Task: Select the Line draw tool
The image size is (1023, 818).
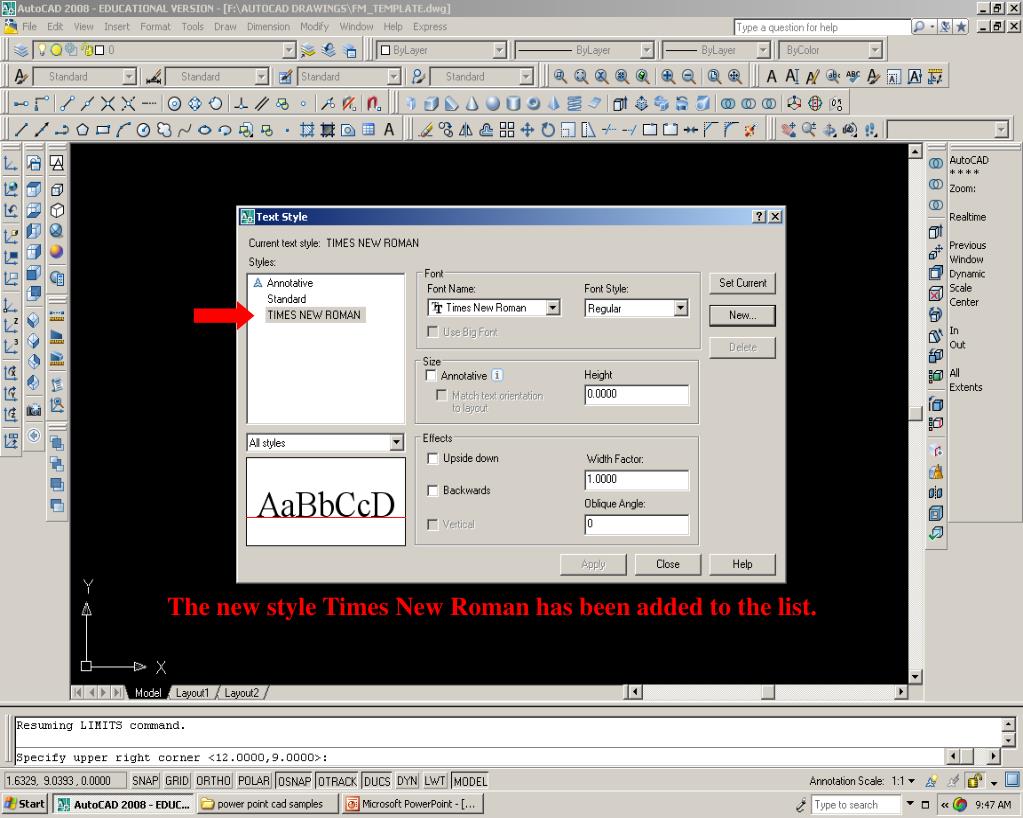Action: (x=21, y=130)
